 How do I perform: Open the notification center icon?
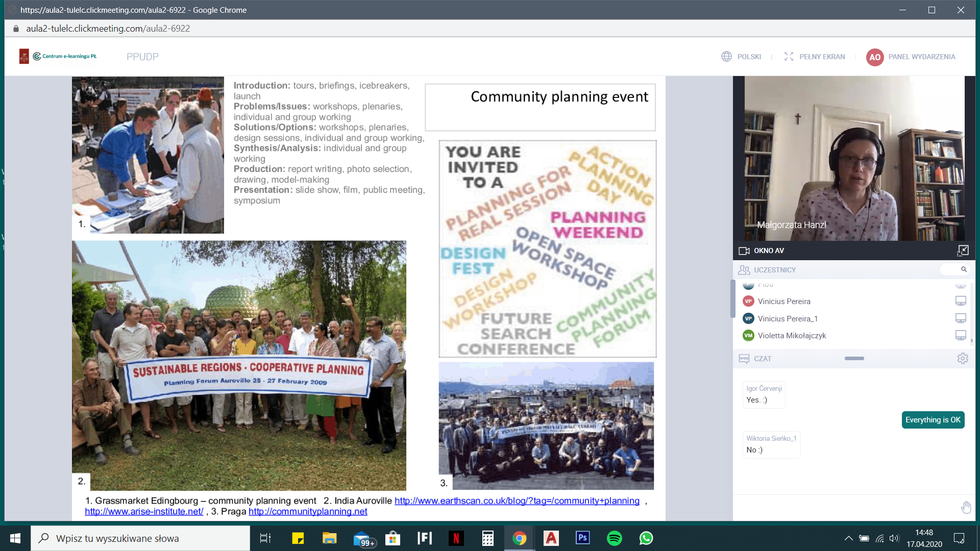[x=959, y=539]
